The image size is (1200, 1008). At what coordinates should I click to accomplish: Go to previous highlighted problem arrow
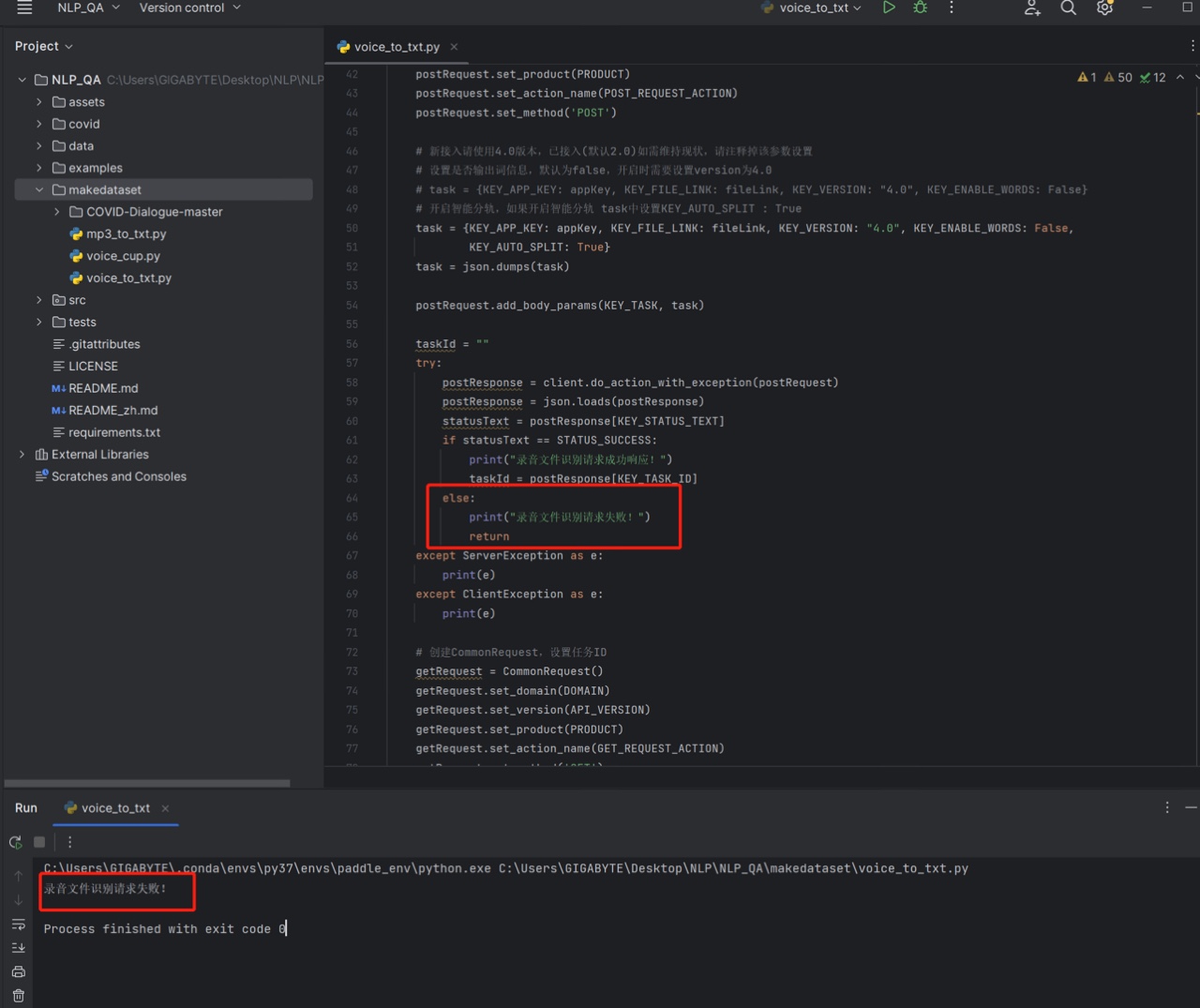pos(1180,78)
